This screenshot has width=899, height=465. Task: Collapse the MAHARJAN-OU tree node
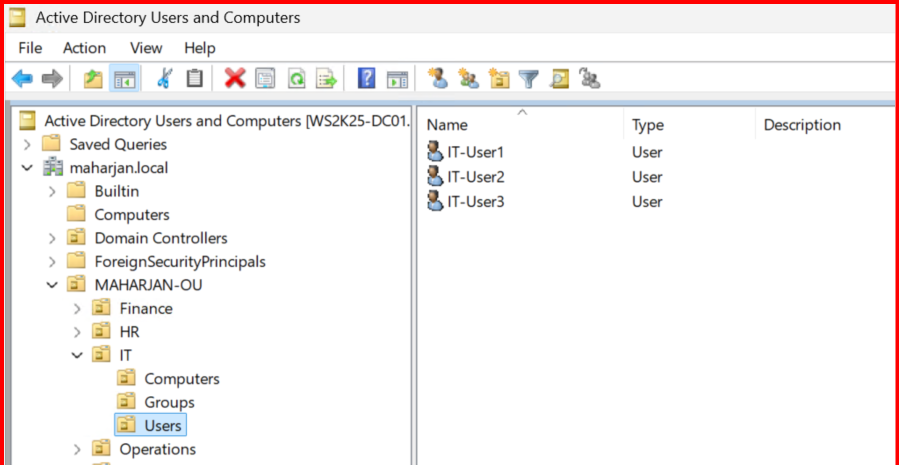[x=52, y=285]
